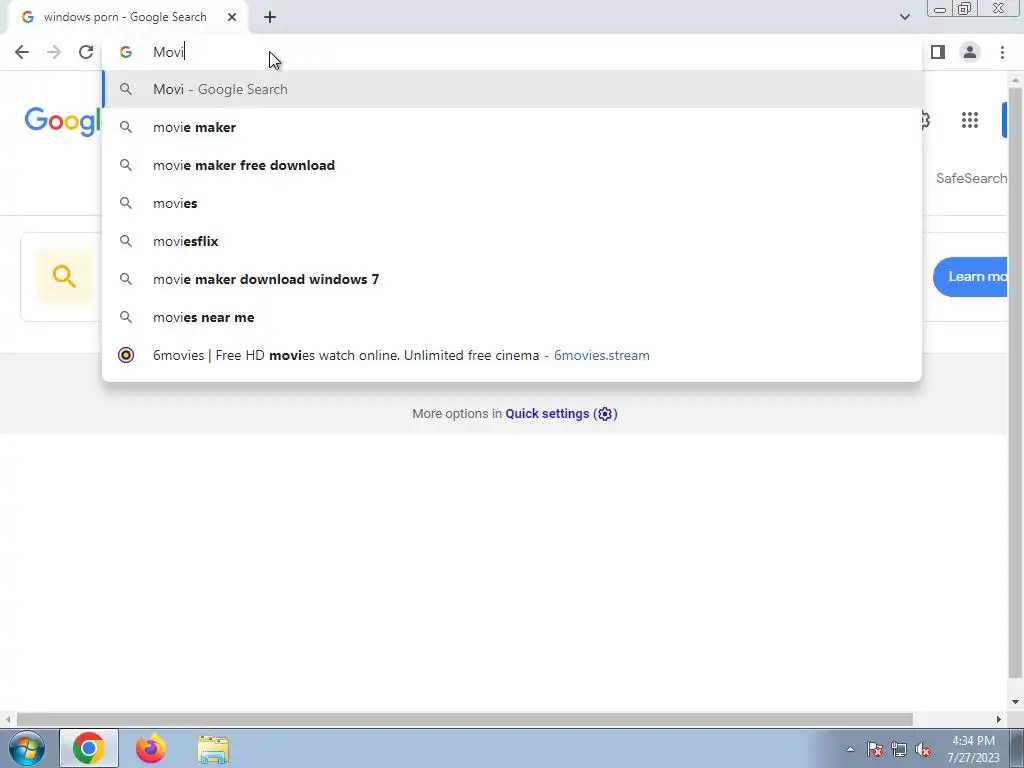Toggle the Chrome side panel icon
The height and width of the screenshot is (768, 1024).
click(x=938, y=52)
